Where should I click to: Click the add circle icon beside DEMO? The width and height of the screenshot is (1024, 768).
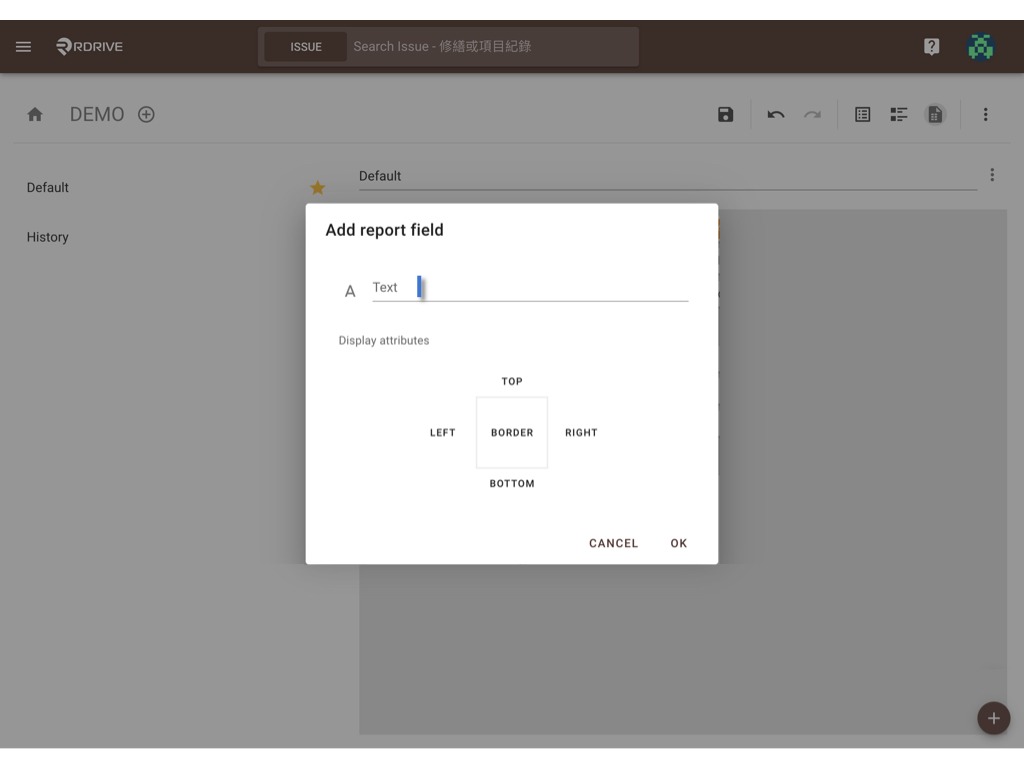146,114
